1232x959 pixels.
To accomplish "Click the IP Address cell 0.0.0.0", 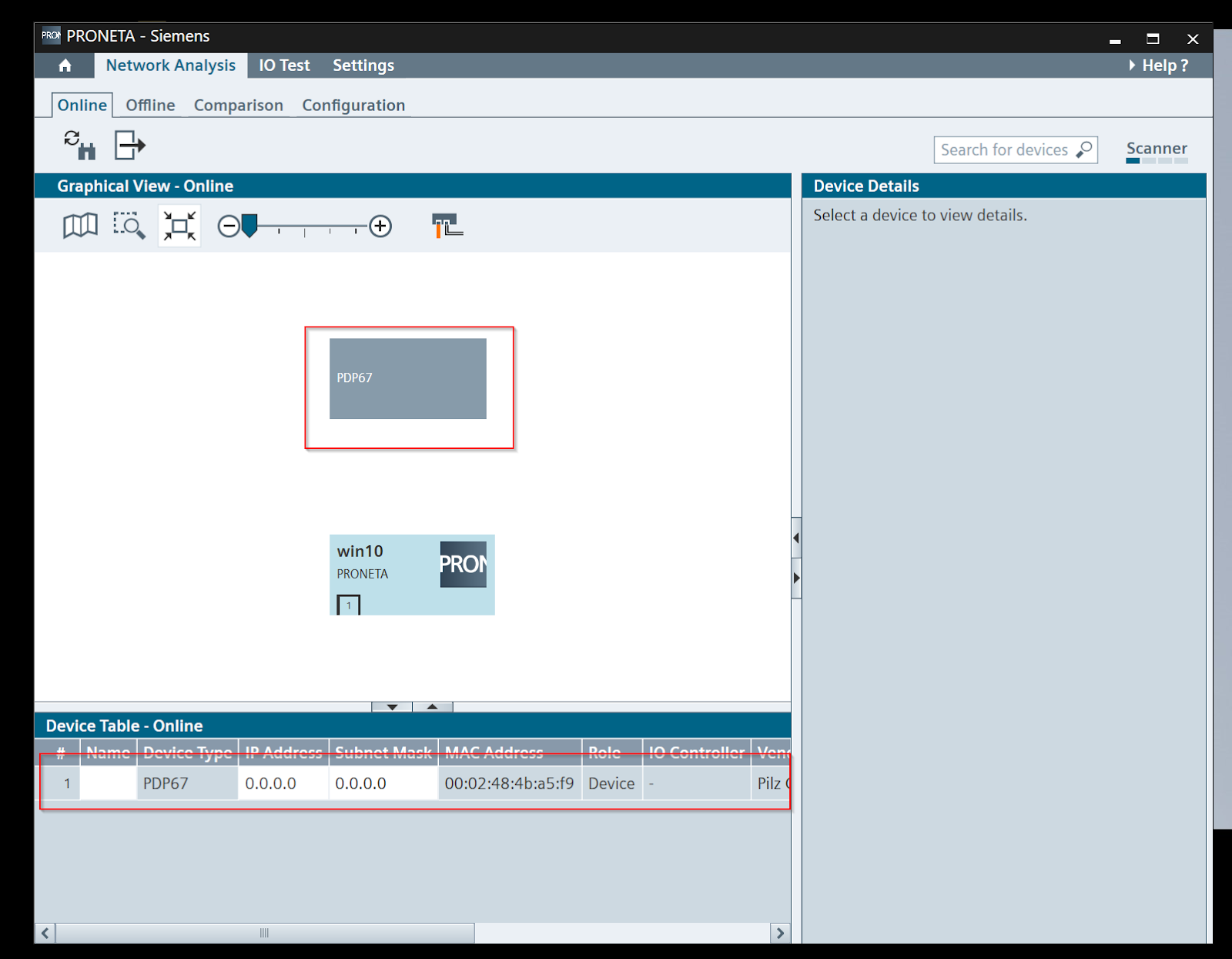I will click(x=283, y=783).
